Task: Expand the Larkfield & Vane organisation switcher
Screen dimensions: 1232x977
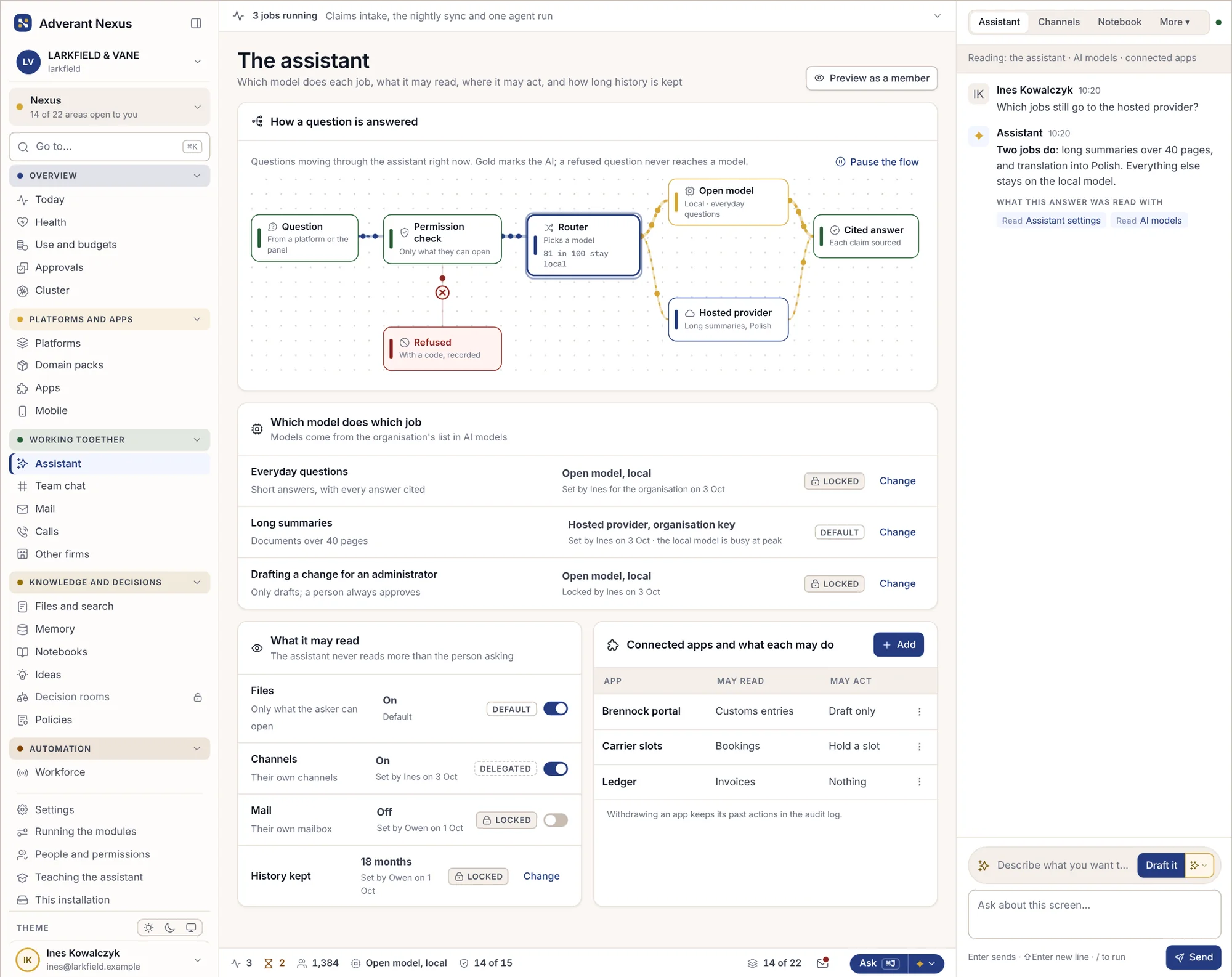Action: pyautogui.click(x=110, y=62)
